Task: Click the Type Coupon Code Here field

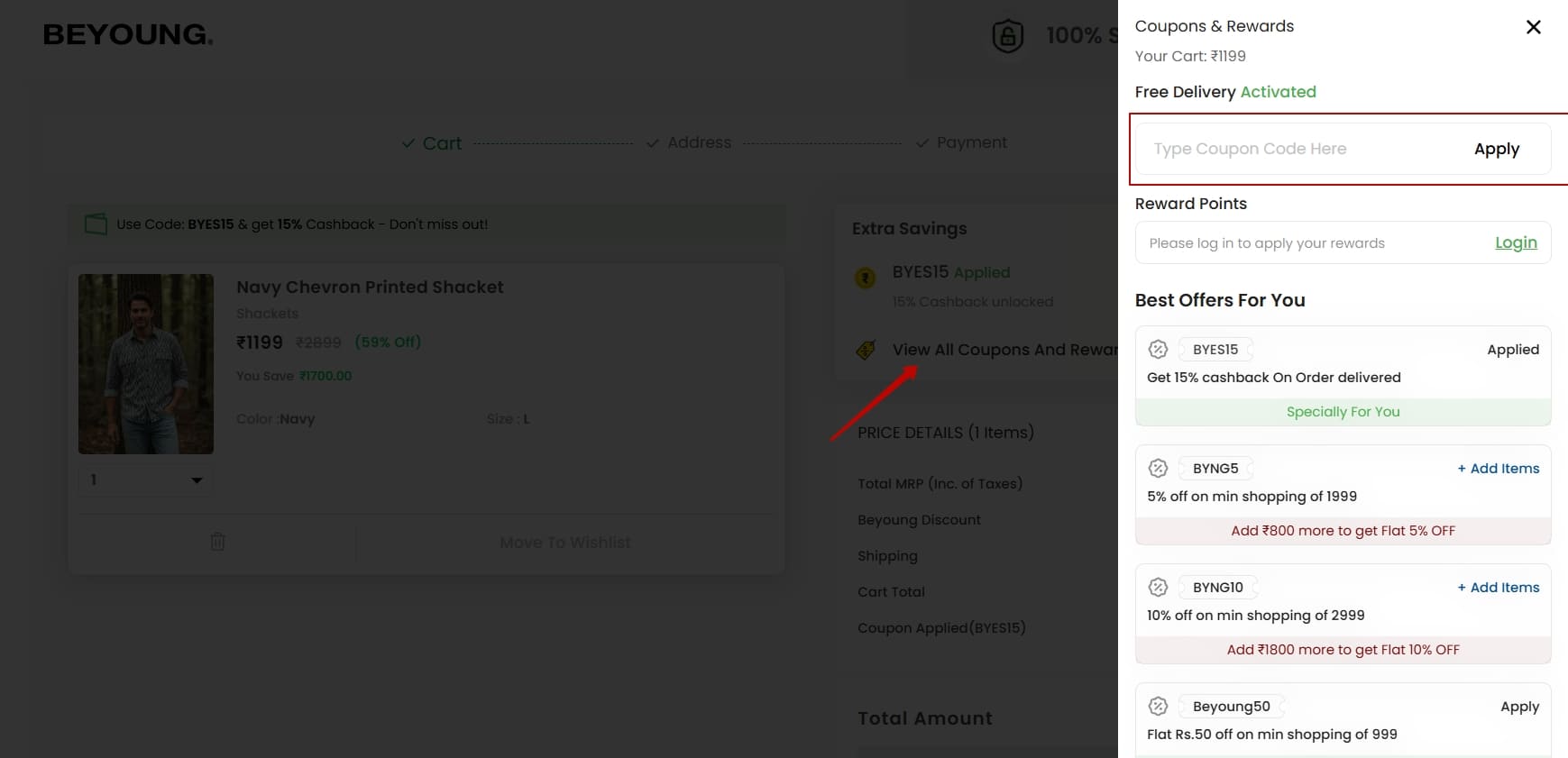Action: coord(1298,149)
